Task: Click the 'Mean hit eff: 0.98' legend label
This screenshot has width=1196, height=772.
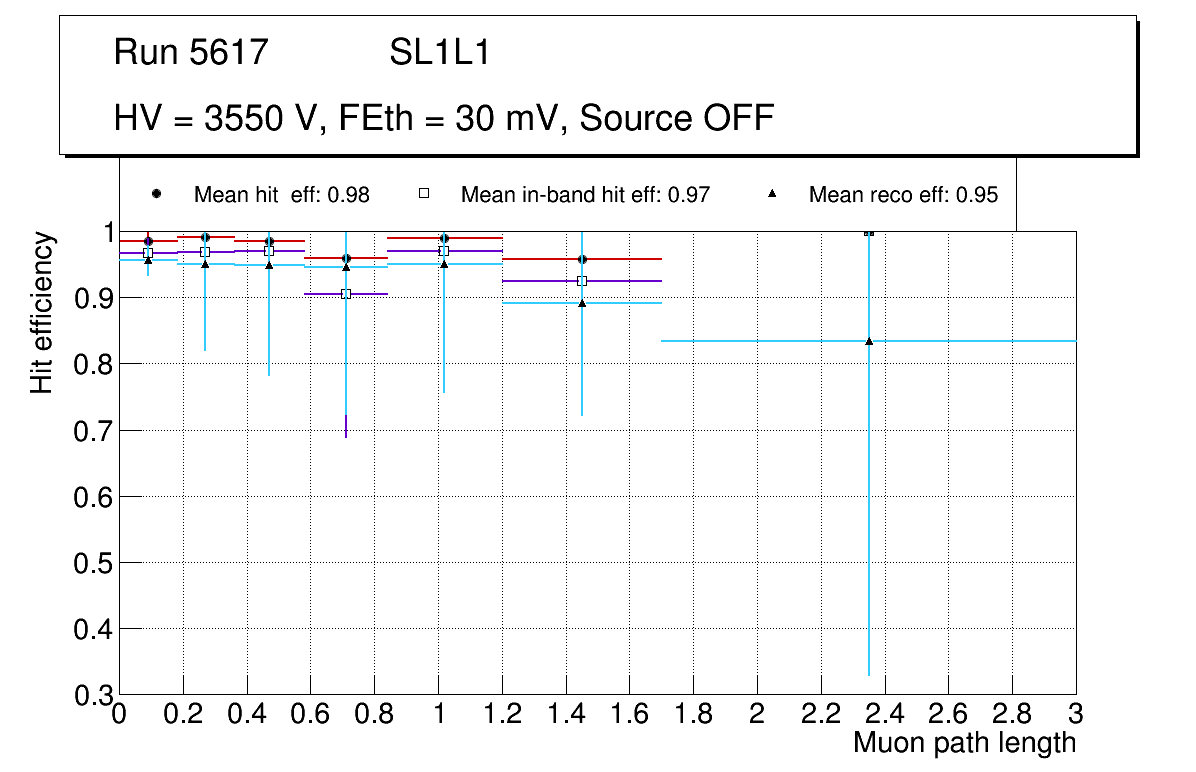Action: pyautogui.click(x=281, y=195)
